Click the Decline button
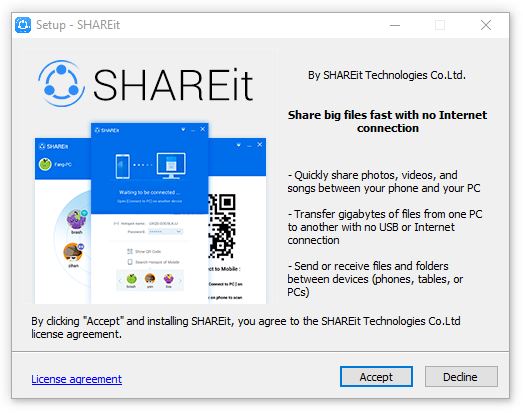This screenshot has height=414, width=523. (461, 377)
